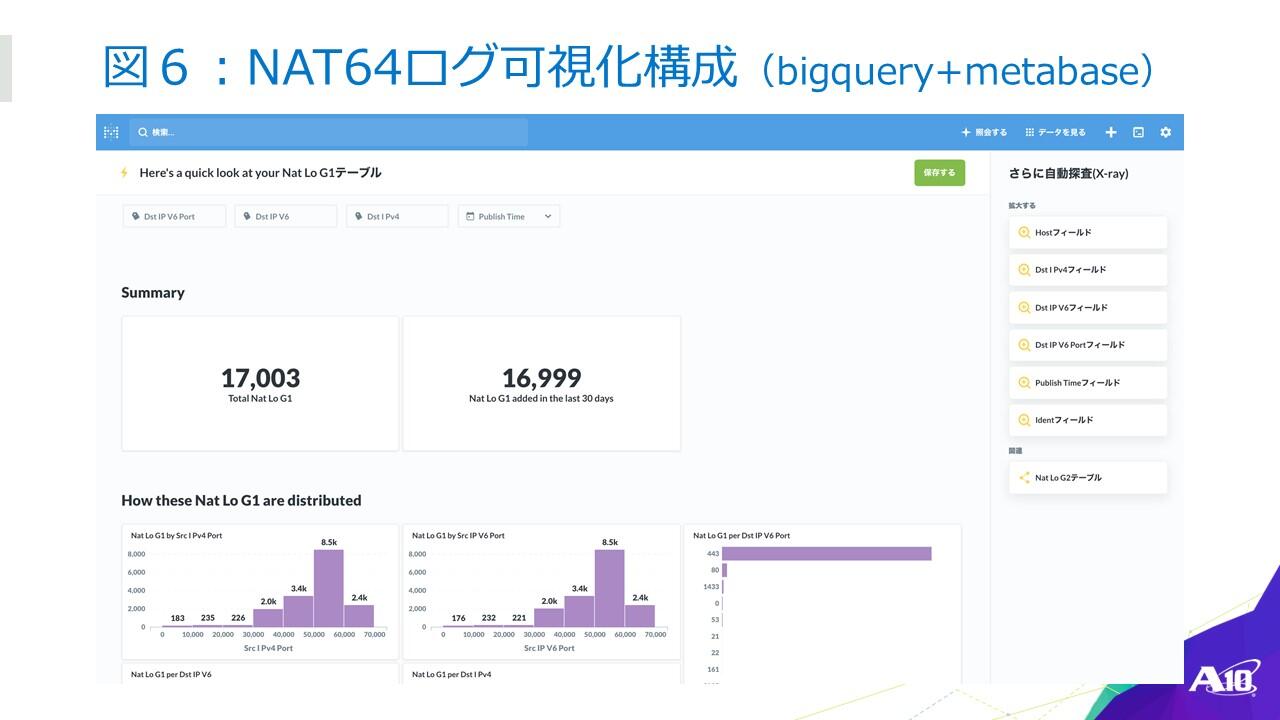Click the green 保存する save button
Viewport: 1280px width, 720px height.
coord(939,172)
